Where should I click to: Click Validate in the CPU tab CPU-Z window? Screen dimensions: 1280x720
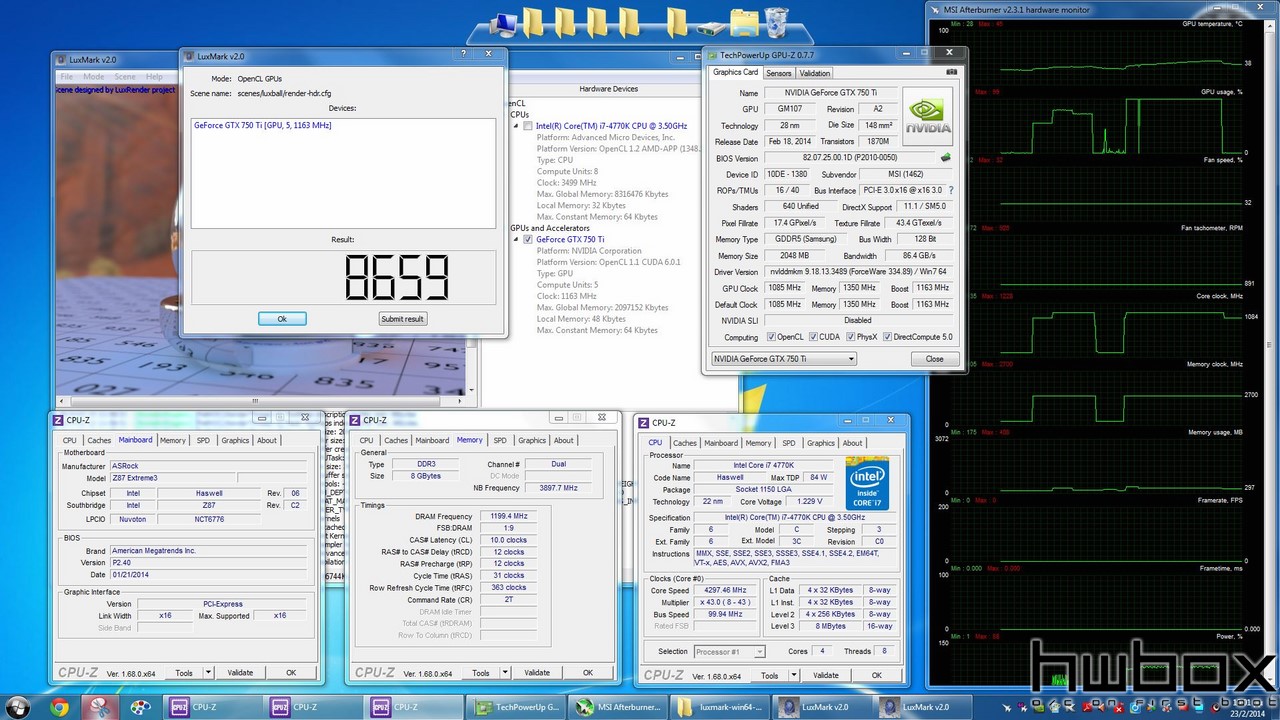(x=825, y=675)
